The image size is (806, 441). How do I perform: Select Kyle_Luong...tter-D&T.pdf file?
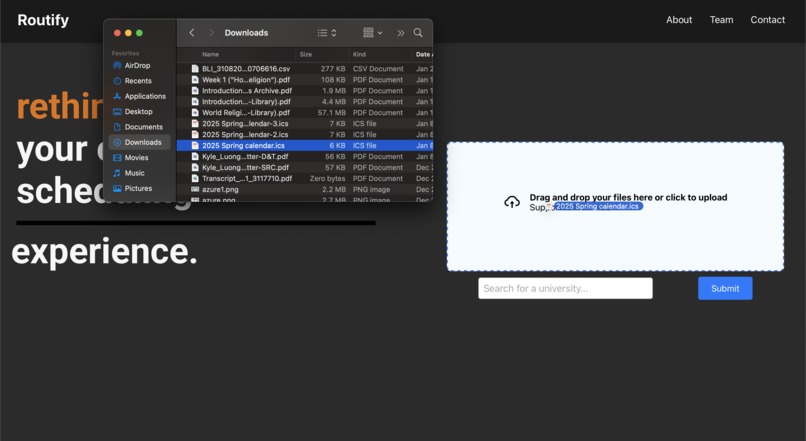pos(305,156)
